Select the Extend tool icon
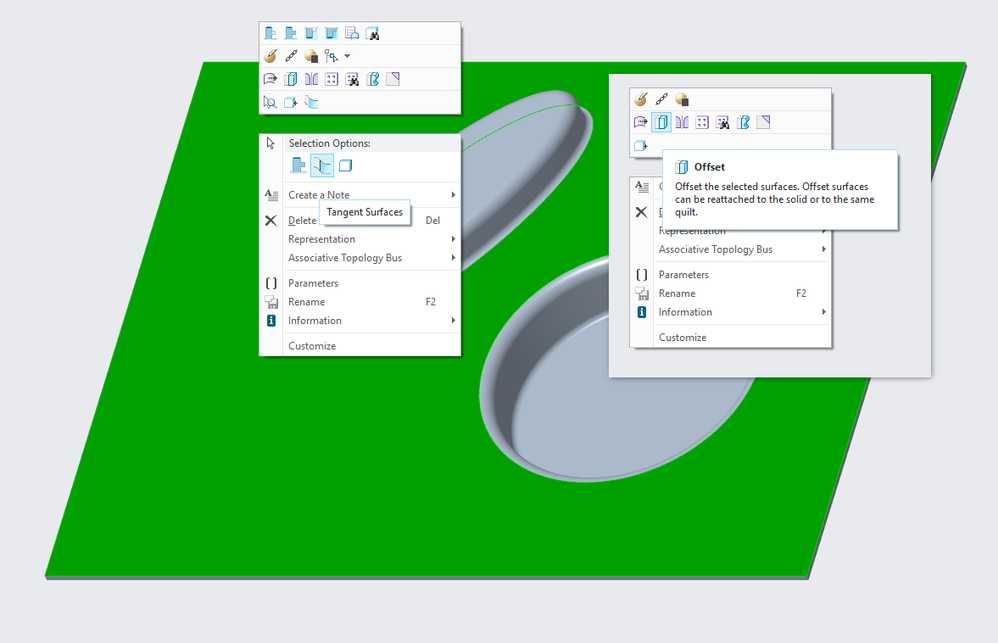 269,78
